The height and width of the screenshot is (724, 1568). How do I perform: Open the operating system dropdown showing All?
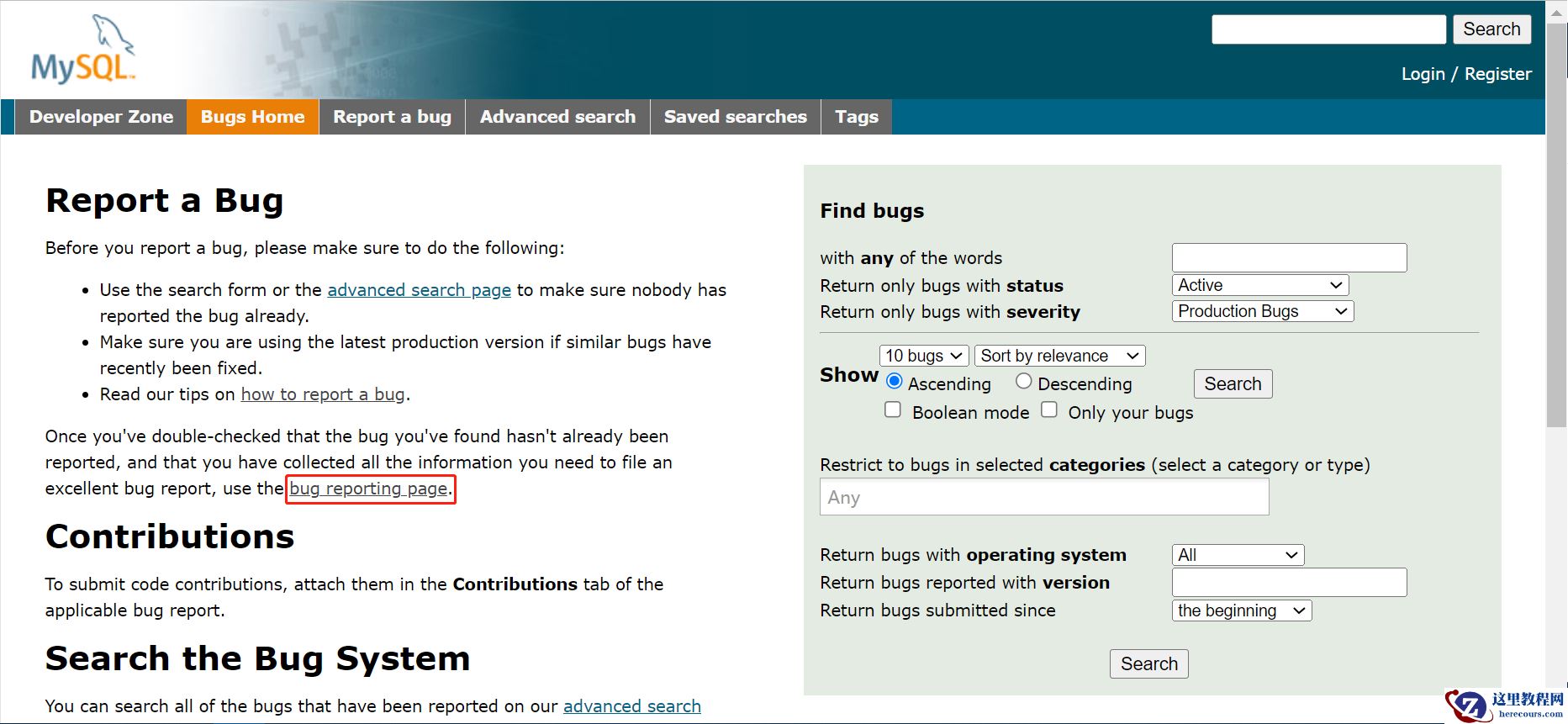pyautogui.click(x=1238, y=555)
